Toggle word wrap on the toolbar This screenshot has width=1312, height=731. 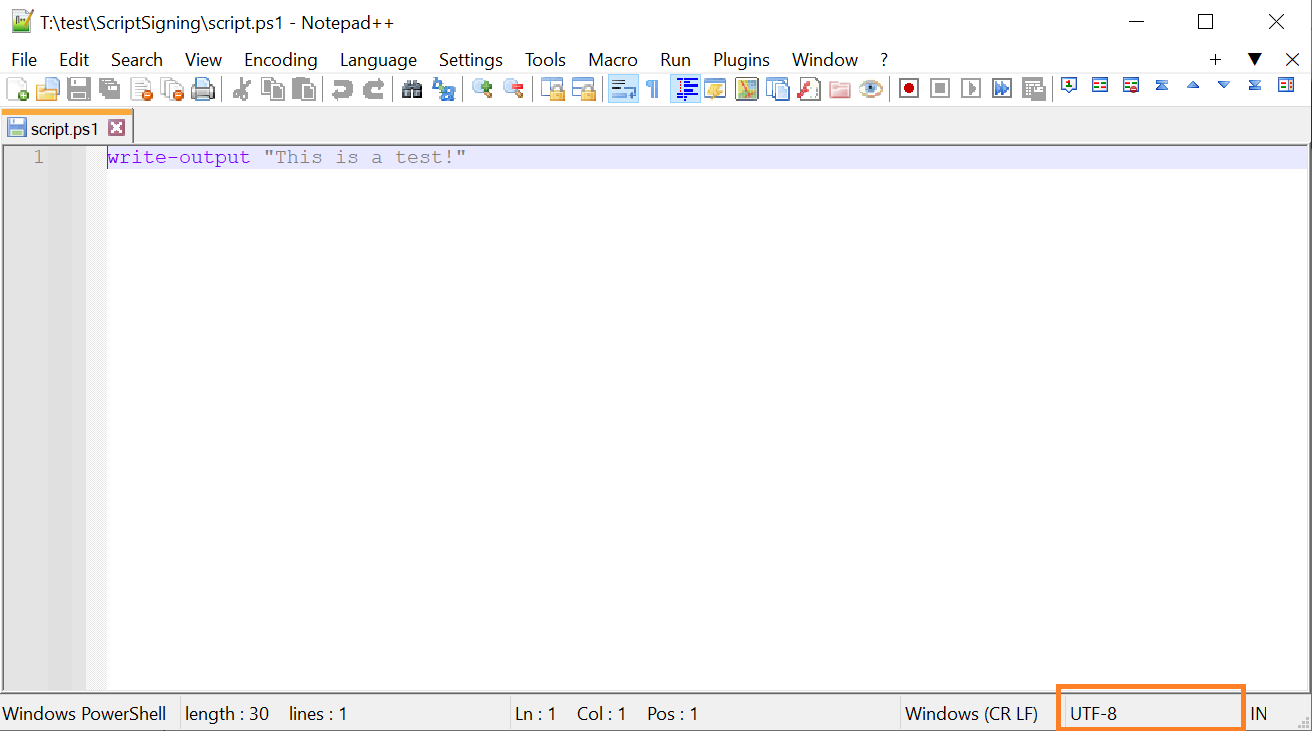pos(622,88)
